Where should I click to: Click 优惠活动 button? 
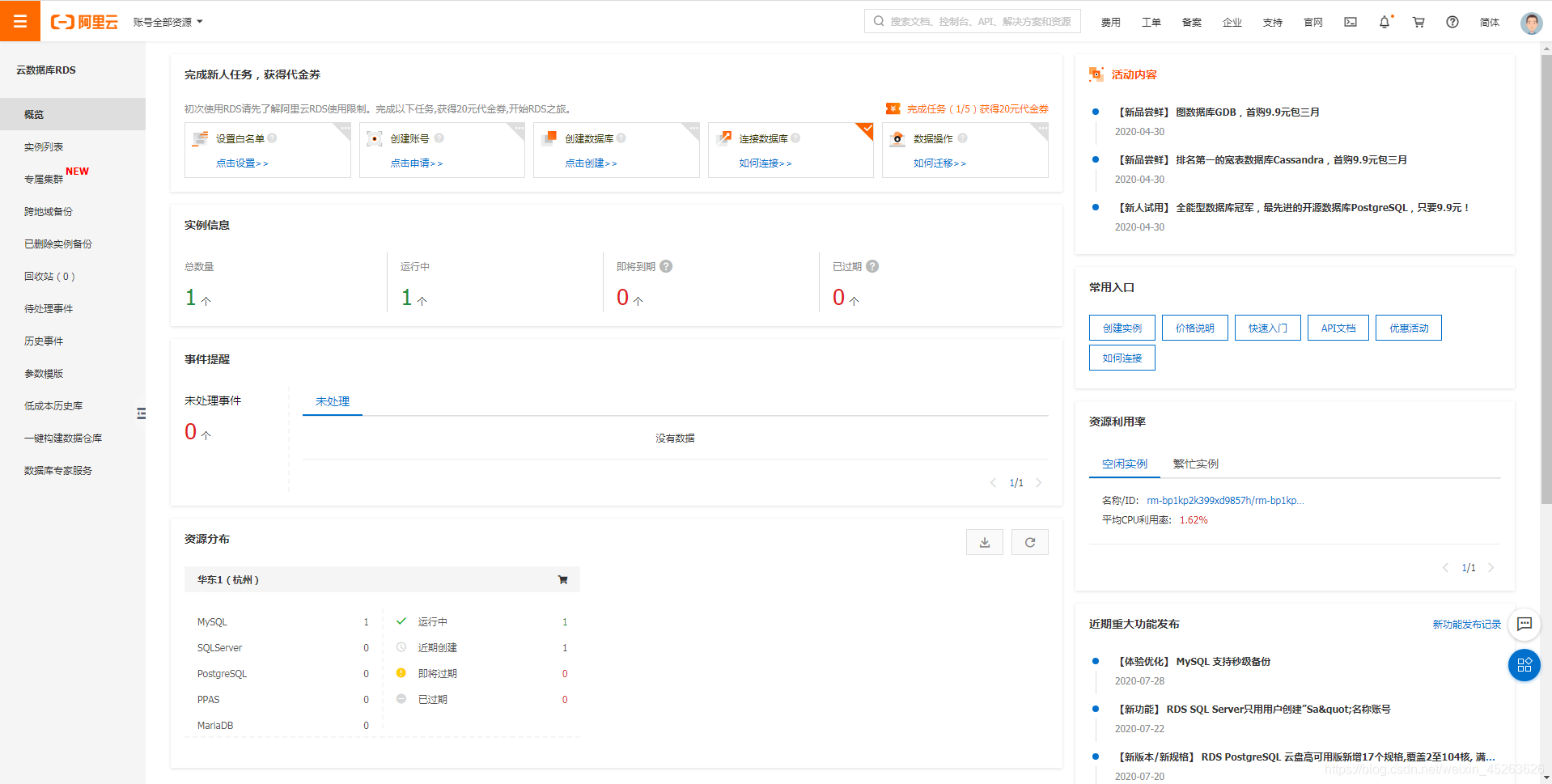tap(1409, 328)
